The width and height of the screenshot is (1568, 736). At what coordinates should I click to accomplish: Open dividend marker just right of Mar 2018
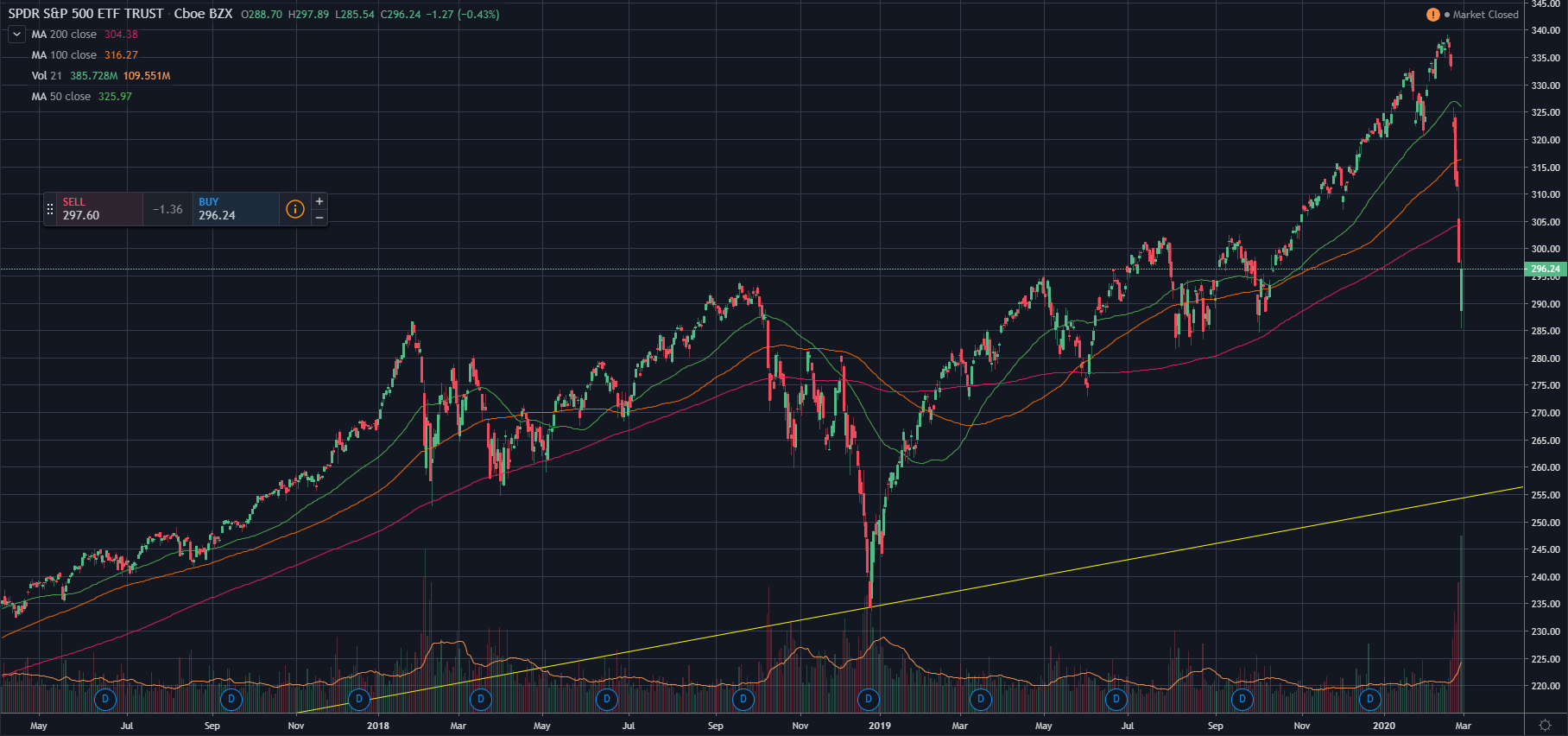click(x=481, y=699)
